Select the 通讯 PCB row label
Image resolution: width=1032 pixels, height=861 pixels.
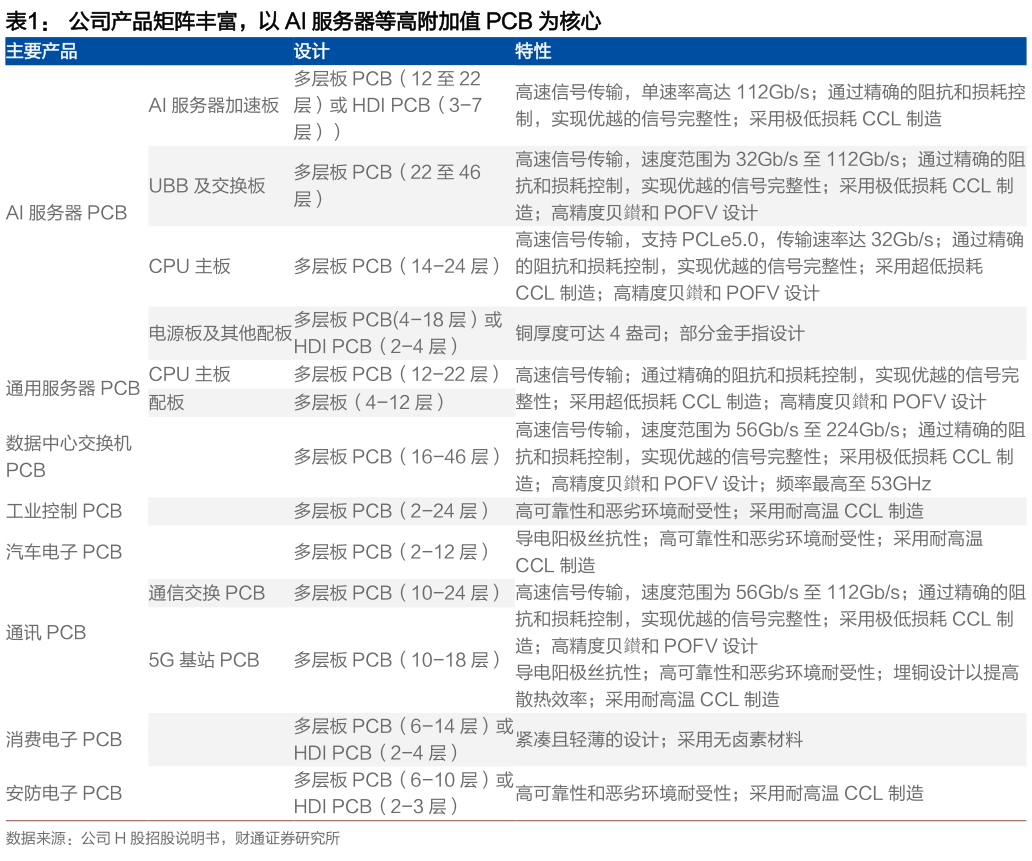43,633
